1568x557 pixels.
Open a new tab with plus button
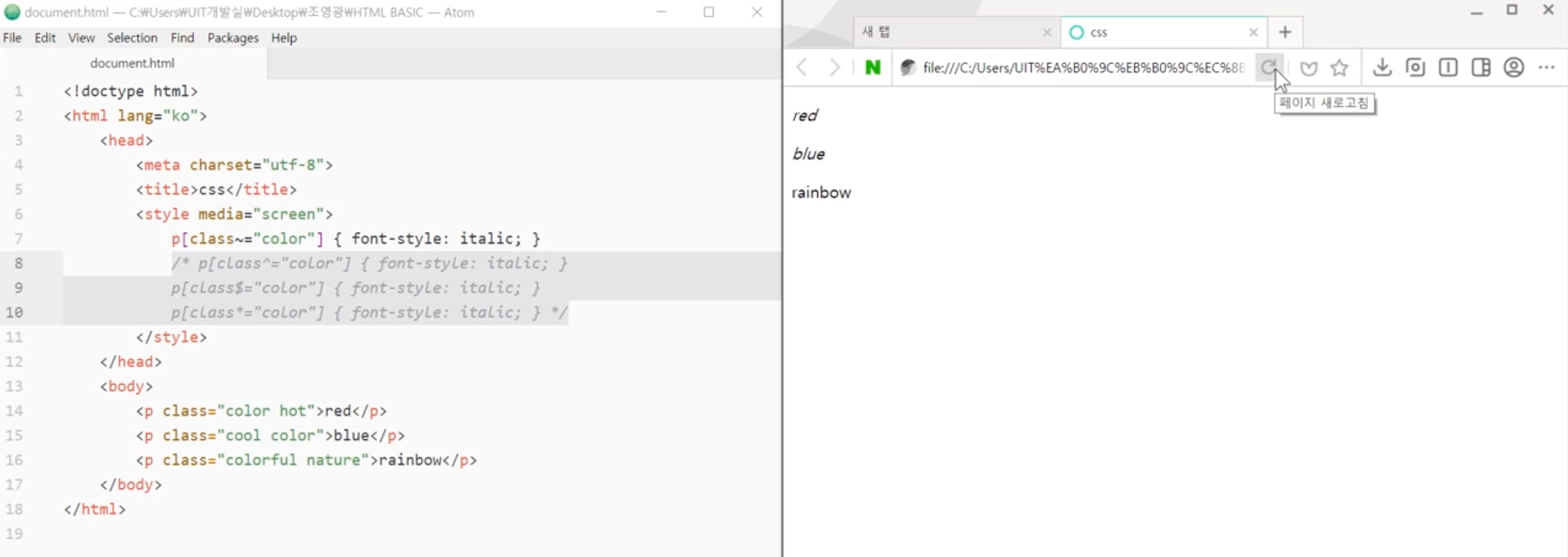(1285, 32)
